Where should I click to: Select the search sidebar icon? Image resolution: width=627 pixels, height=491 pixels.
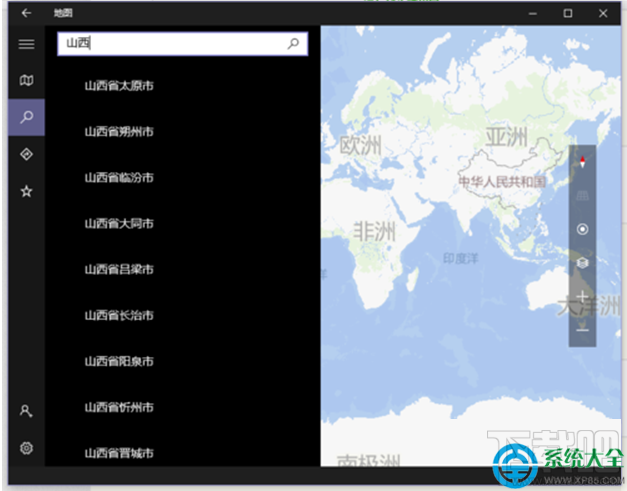pyautogui.click(x=26, y=117)
